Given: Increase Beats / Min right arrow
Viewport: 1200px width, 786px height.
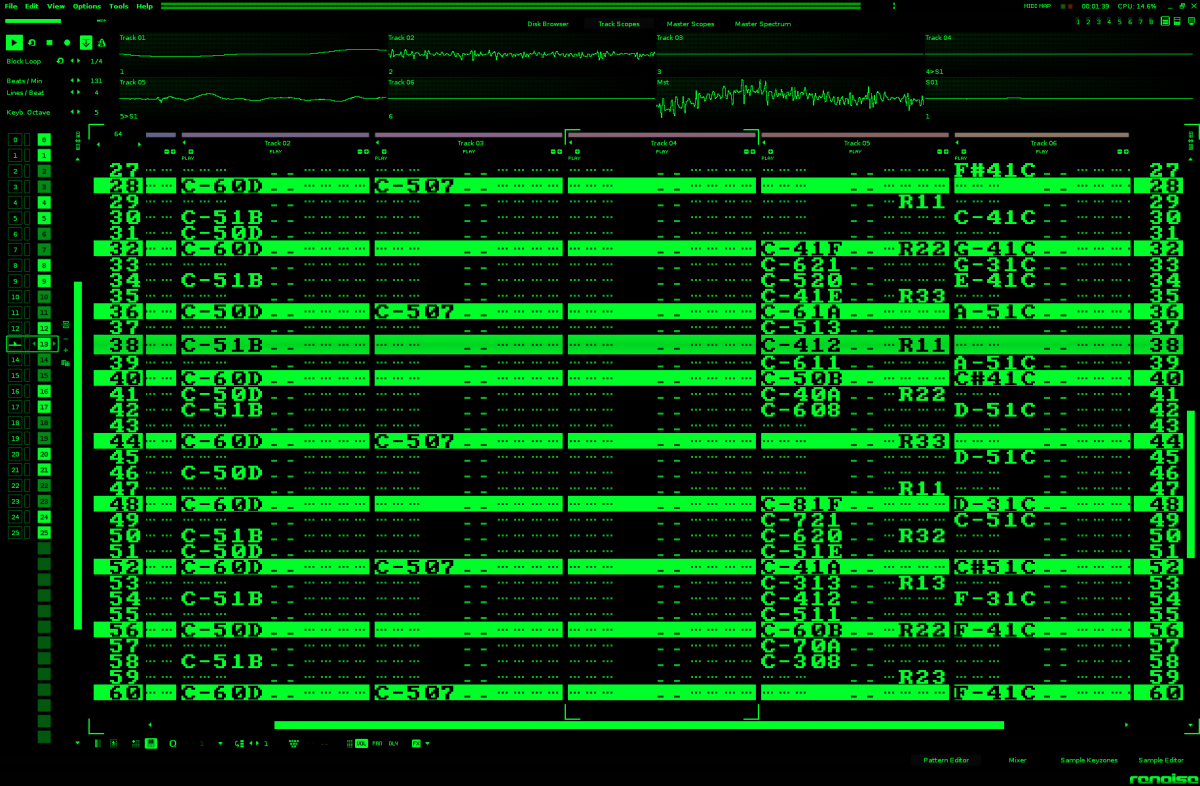Looking at the screenshot, I should 79,80.
